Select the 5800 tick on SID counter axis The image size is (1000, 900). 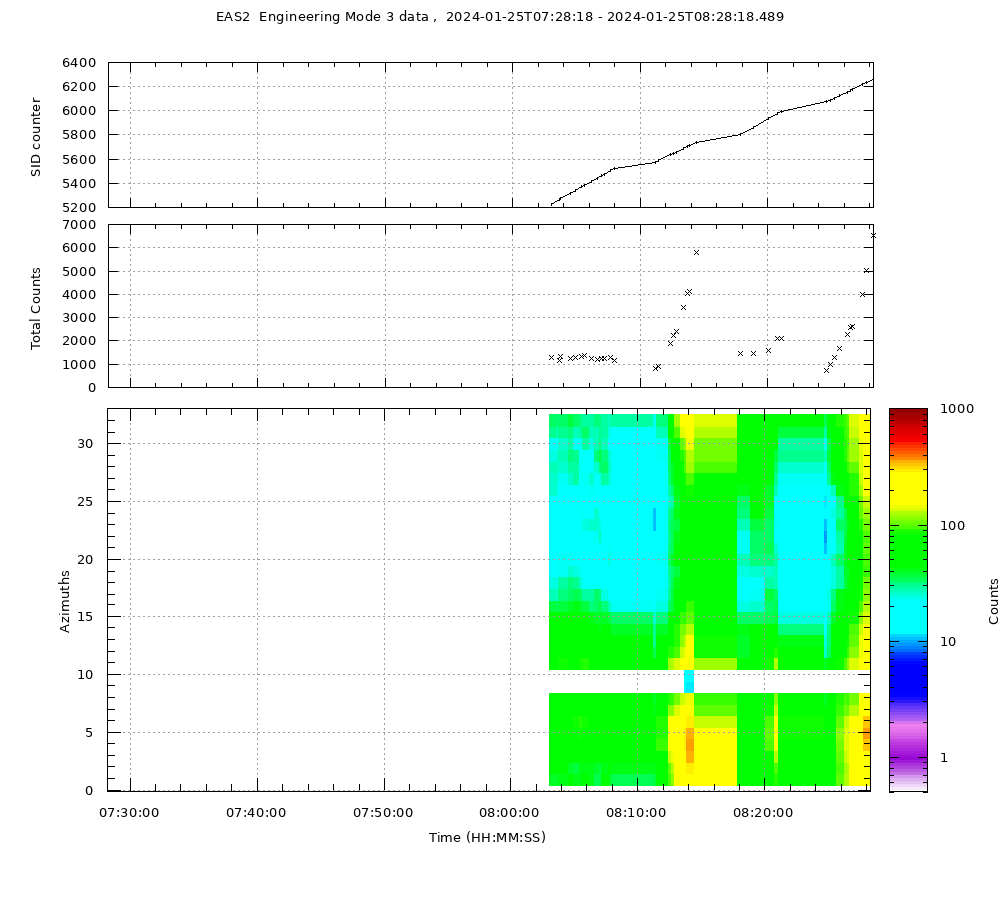(x=79, y=135)
